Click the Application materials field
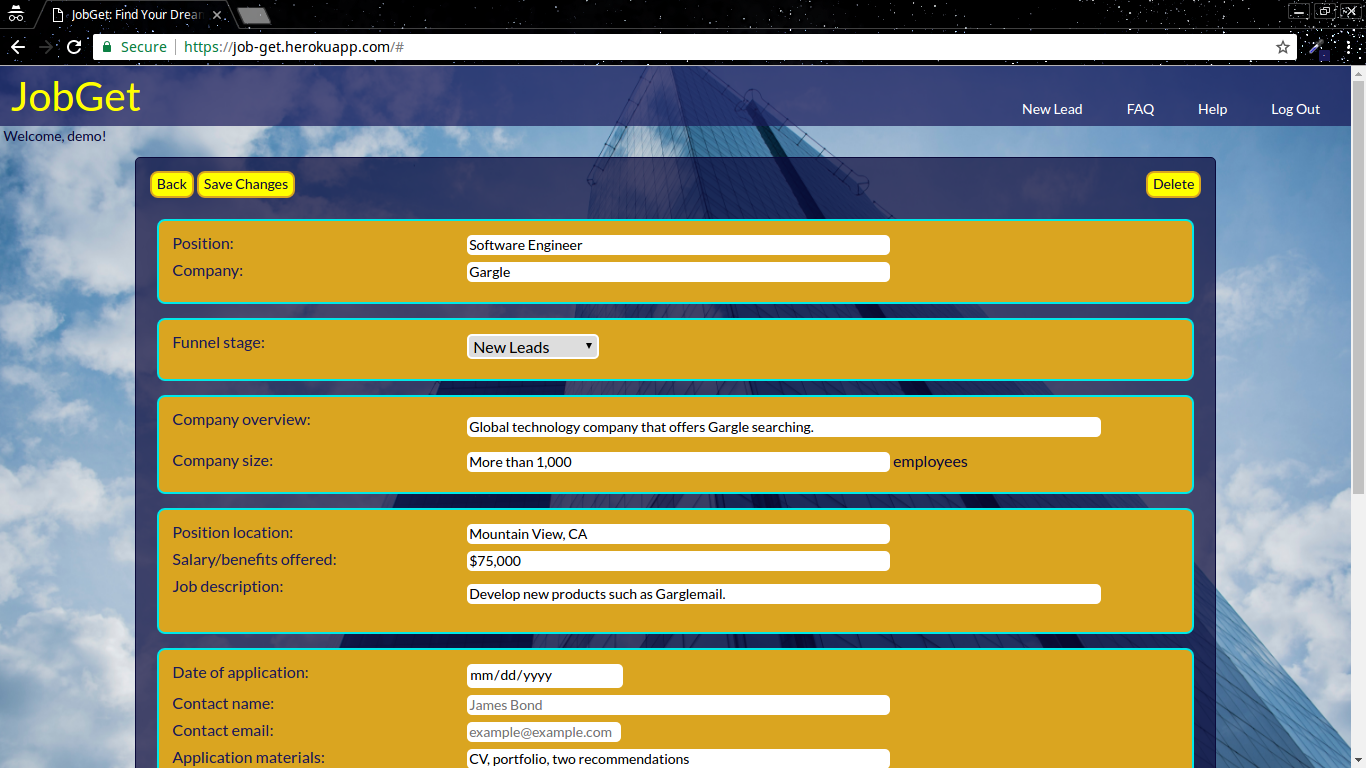The height and width of the screenshot is (768, 1366). [678, 759]
